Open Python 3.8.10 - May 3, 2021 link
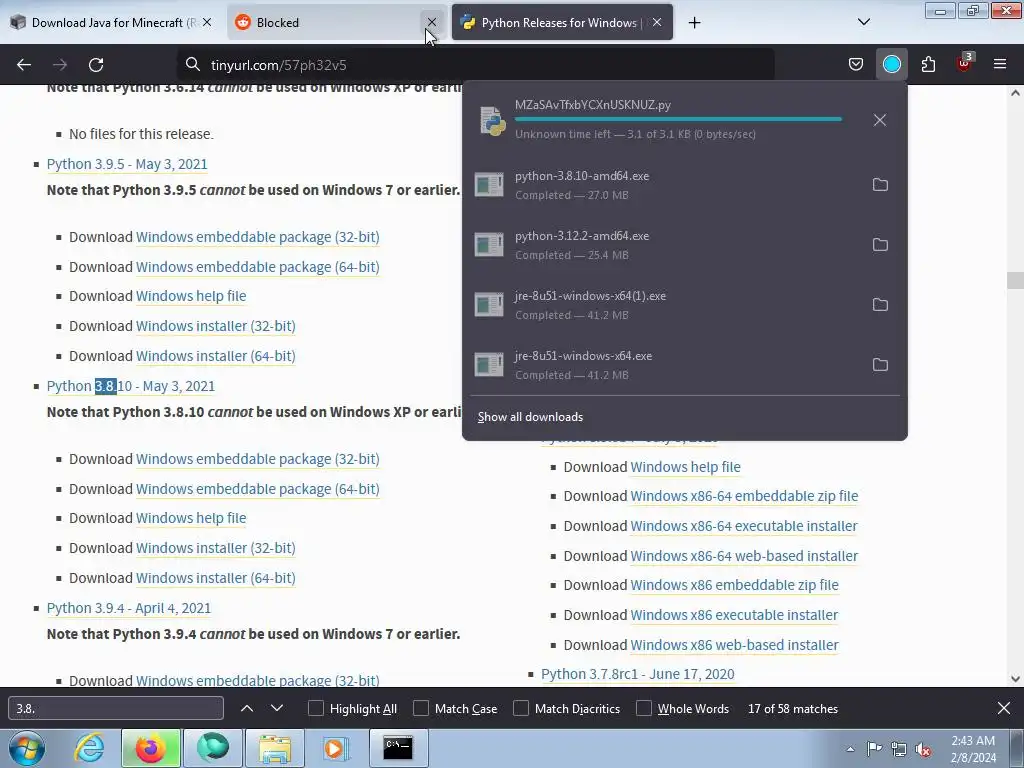Viewport: 1024px width, 768px height. click(x=131, y=386)
